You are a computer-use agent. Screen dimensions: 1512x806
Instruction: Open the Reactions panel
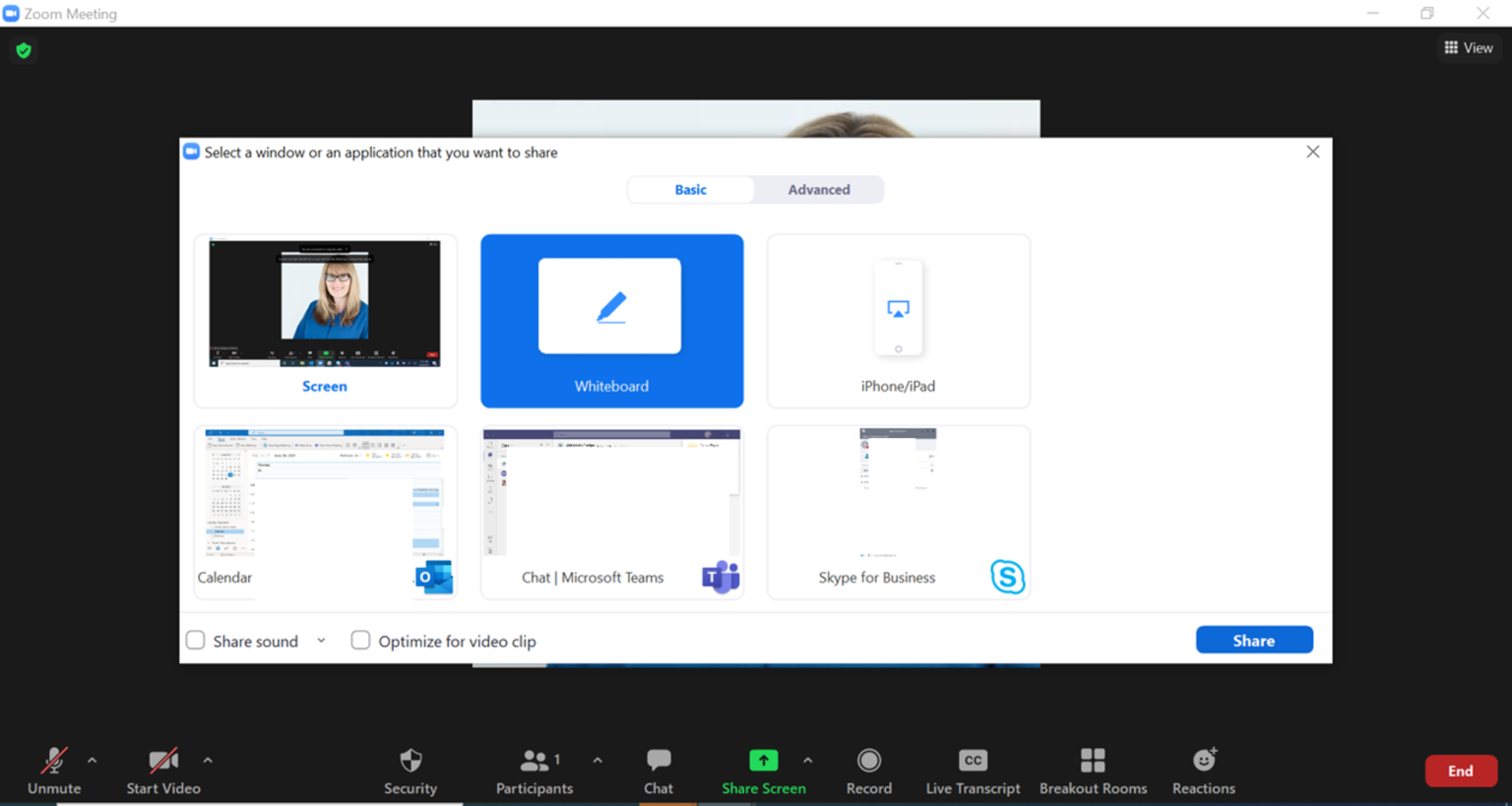tap(1203, 759)
